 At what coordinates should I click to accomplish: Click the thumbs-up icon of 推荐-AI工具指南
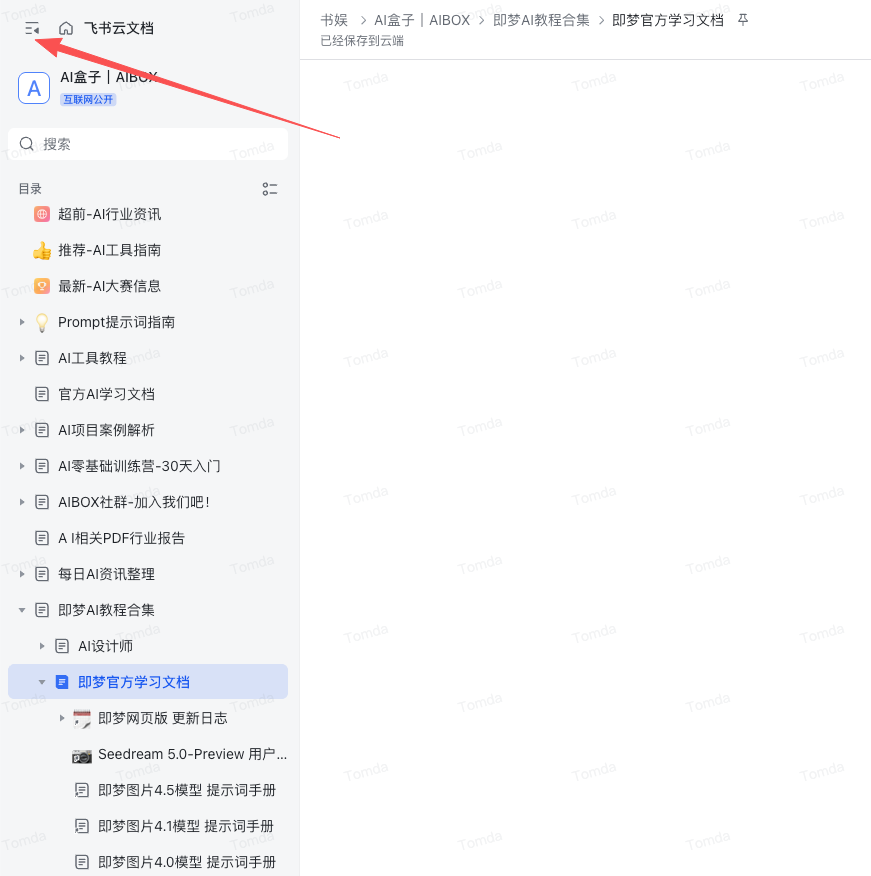[42, 250]
